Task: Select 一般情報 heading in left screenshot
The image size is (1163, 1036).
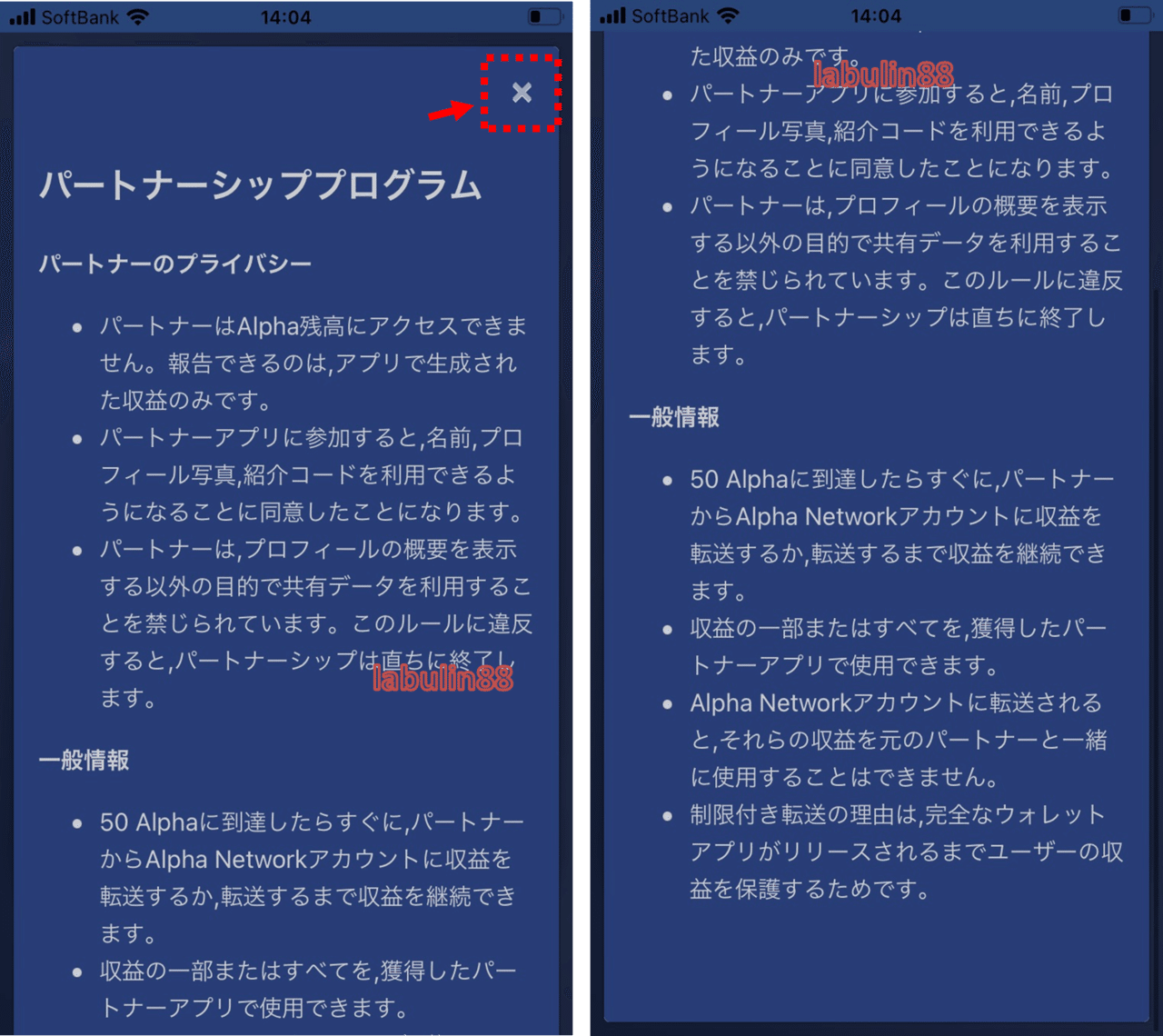Action: (x=84, y=760)
